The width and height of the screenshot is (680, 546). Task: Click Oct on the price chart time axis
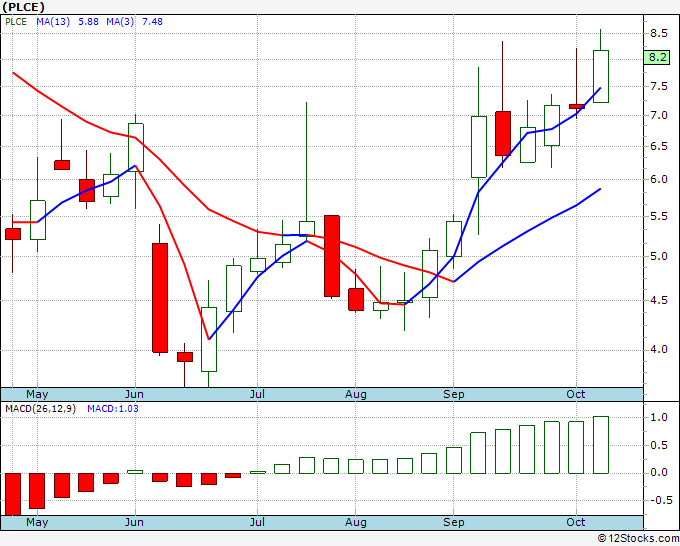point(576,395)
